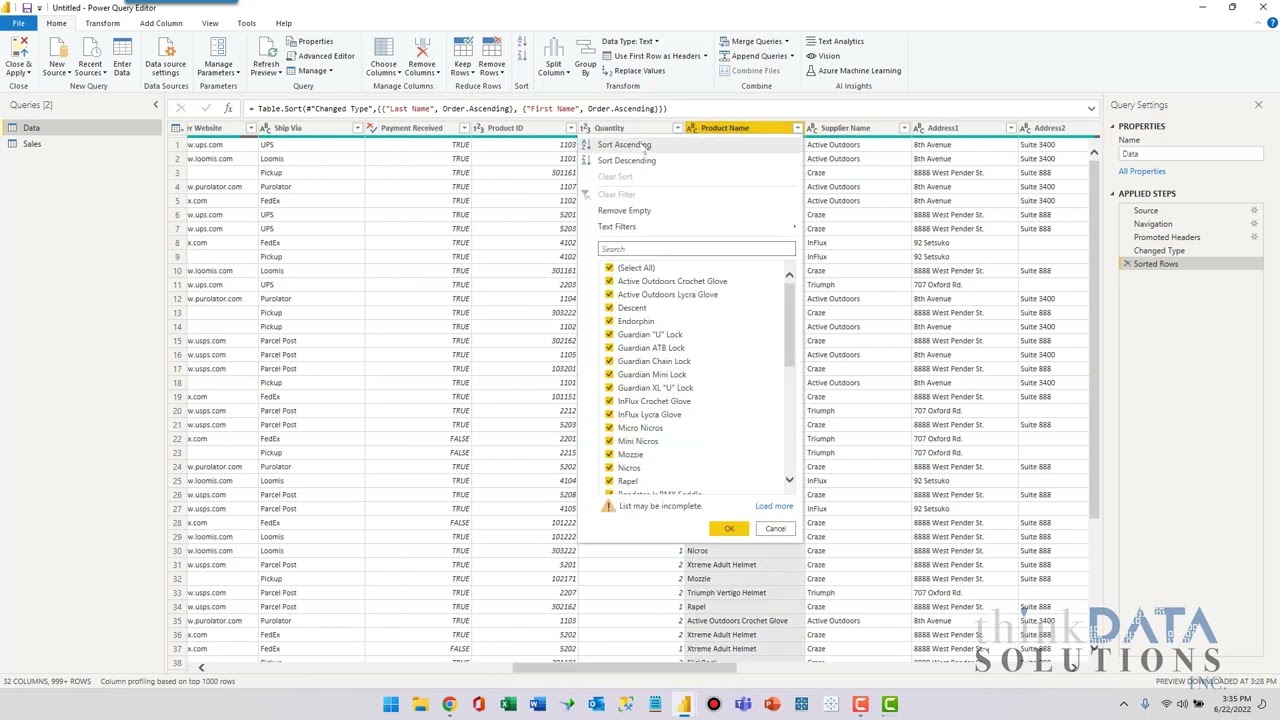Click the query Name field
The height and width of the screenshot is (720, 1280).
click(1189, 154)
